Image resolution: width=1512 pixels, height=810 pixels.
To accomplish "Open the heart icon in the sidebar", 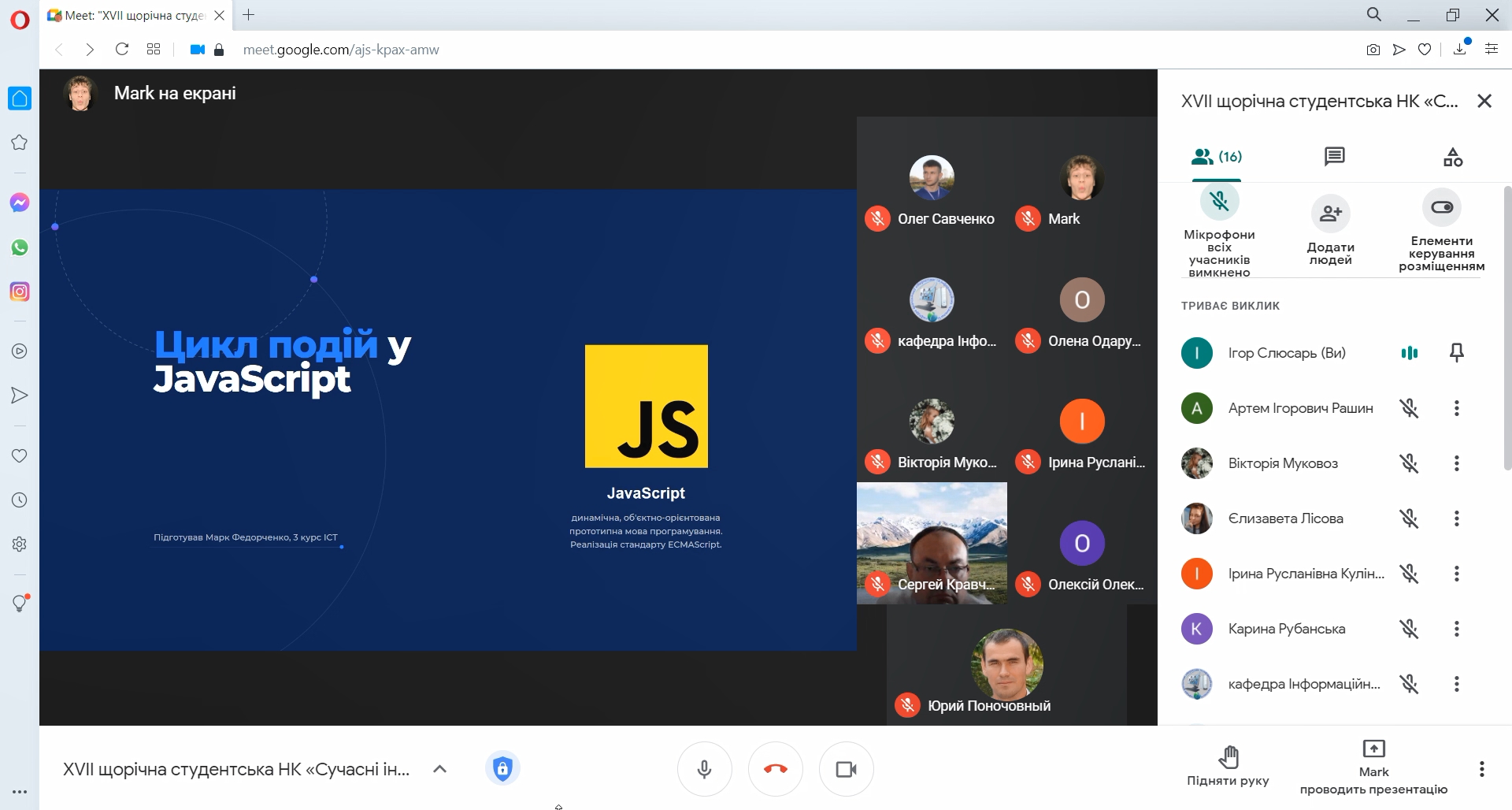I will [20, 455].
